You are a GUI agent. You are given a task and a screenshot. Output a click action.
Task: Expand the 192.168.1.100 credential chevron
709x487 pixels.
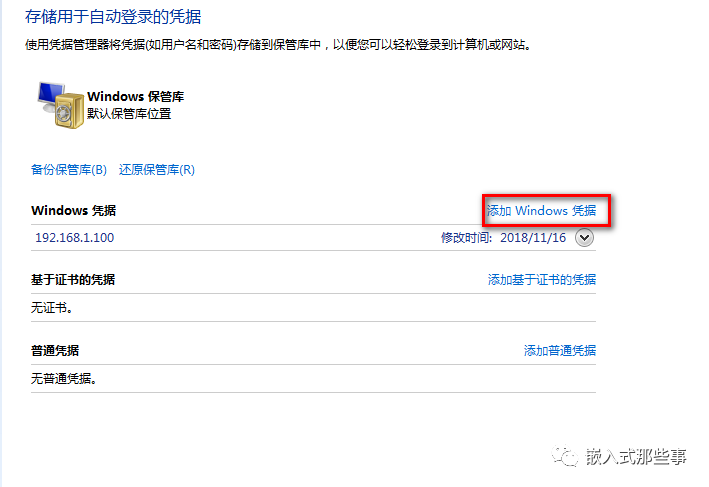click(x=584, y=238)
